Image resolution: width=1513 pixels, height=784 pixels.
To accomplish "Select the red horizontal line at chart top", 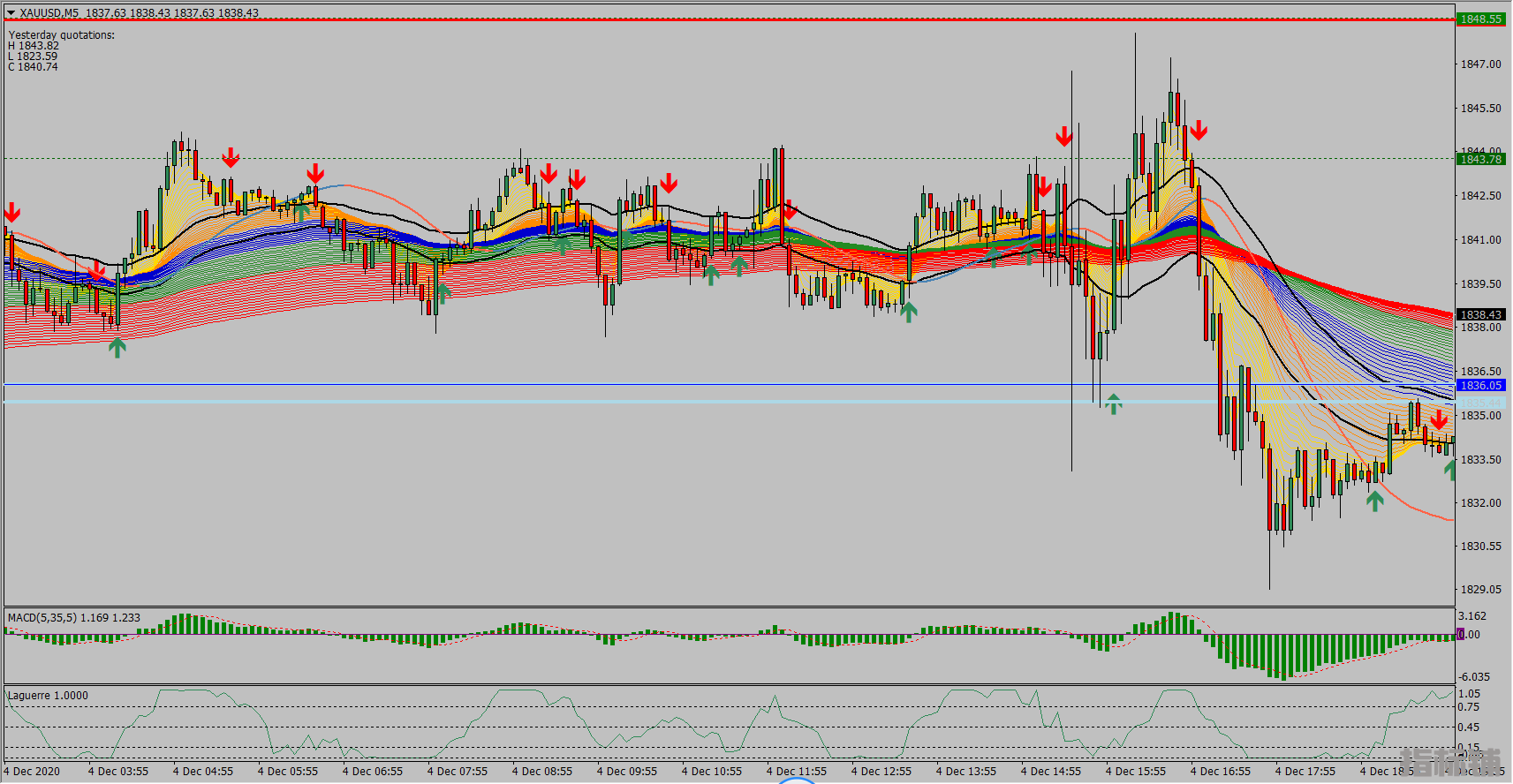I will click(x=707, y=19).
